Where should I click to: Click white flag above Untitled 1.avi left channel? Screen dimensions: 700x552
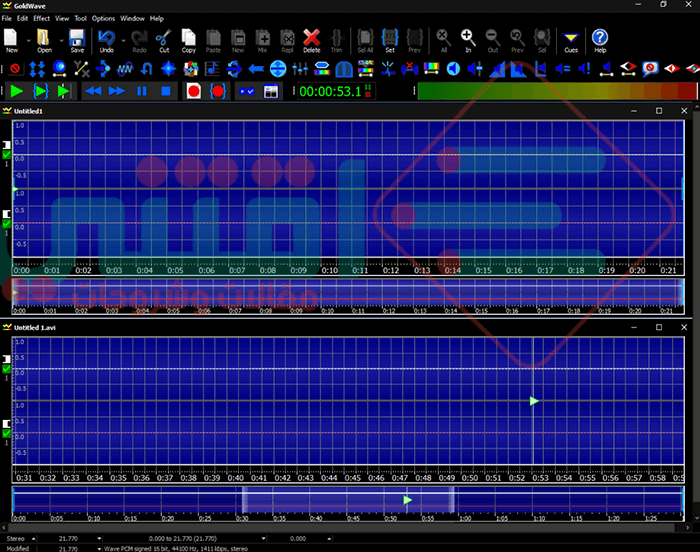(x=6, y=359)
